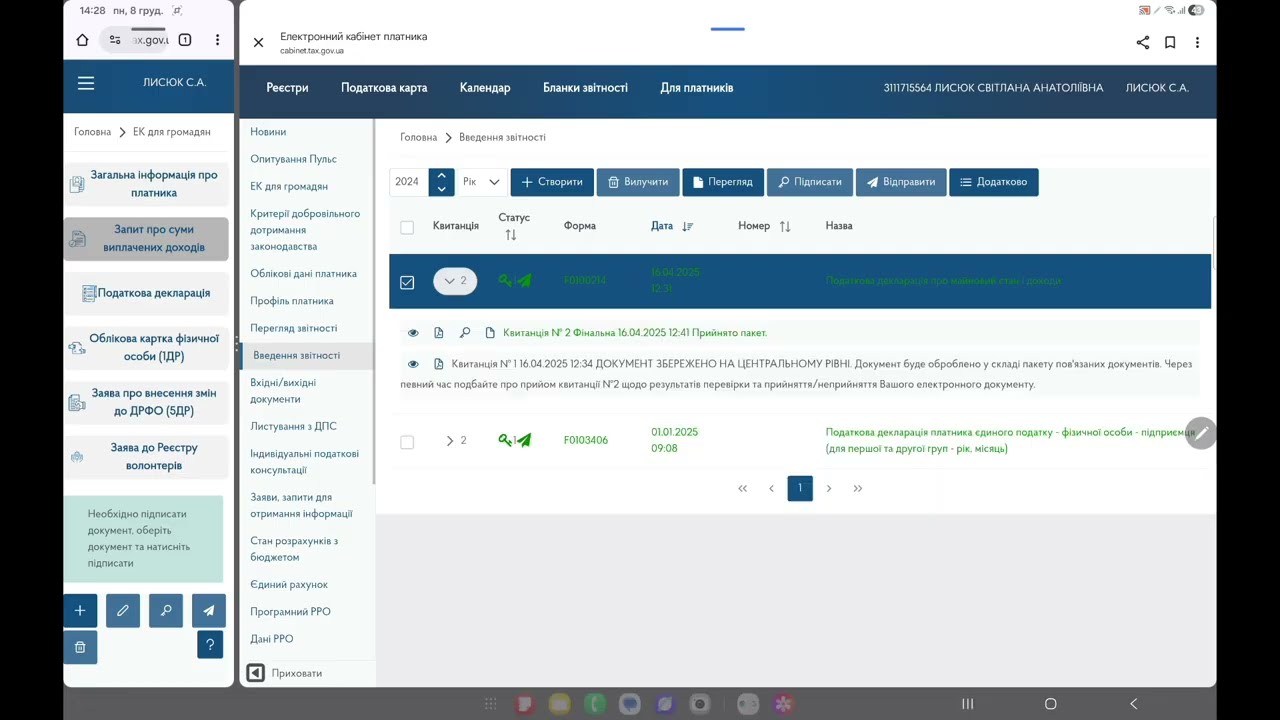The image size is (1280, 720).
Task: Close the Електронний кабінет платника tab
Action: tap(258, 43)
